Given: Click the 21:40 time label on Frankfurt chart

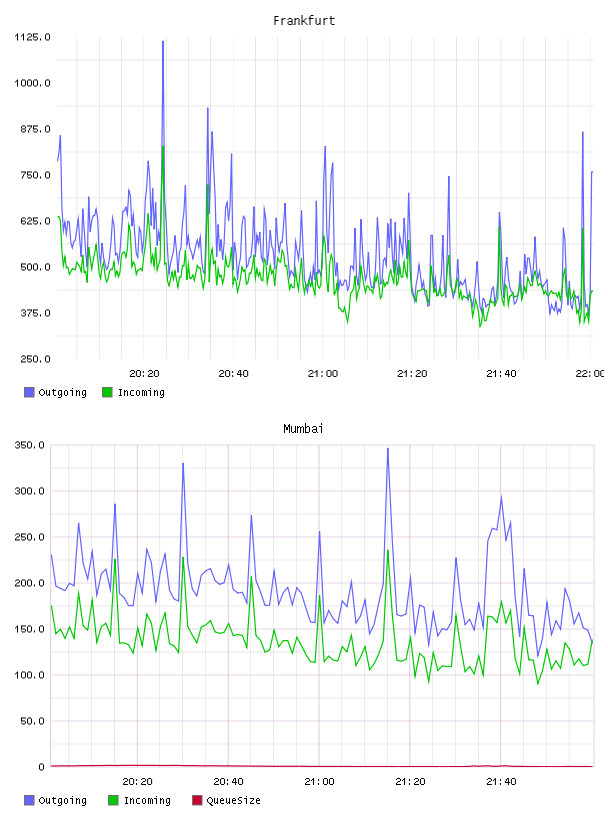Looking at the screenshot, I should pyautogui.click(x=501, y=374).
